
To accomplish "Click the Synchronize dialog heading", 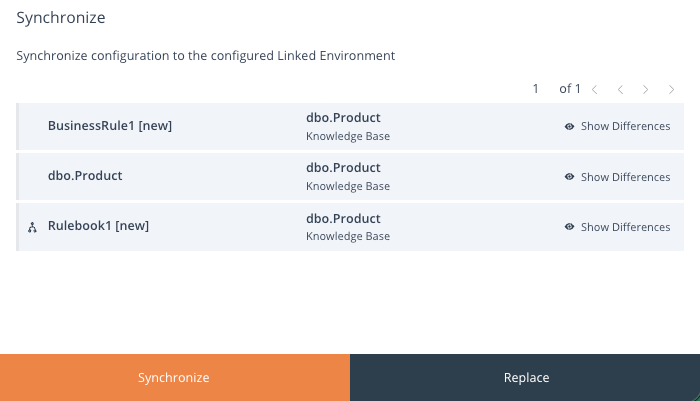I will (61, 18).
